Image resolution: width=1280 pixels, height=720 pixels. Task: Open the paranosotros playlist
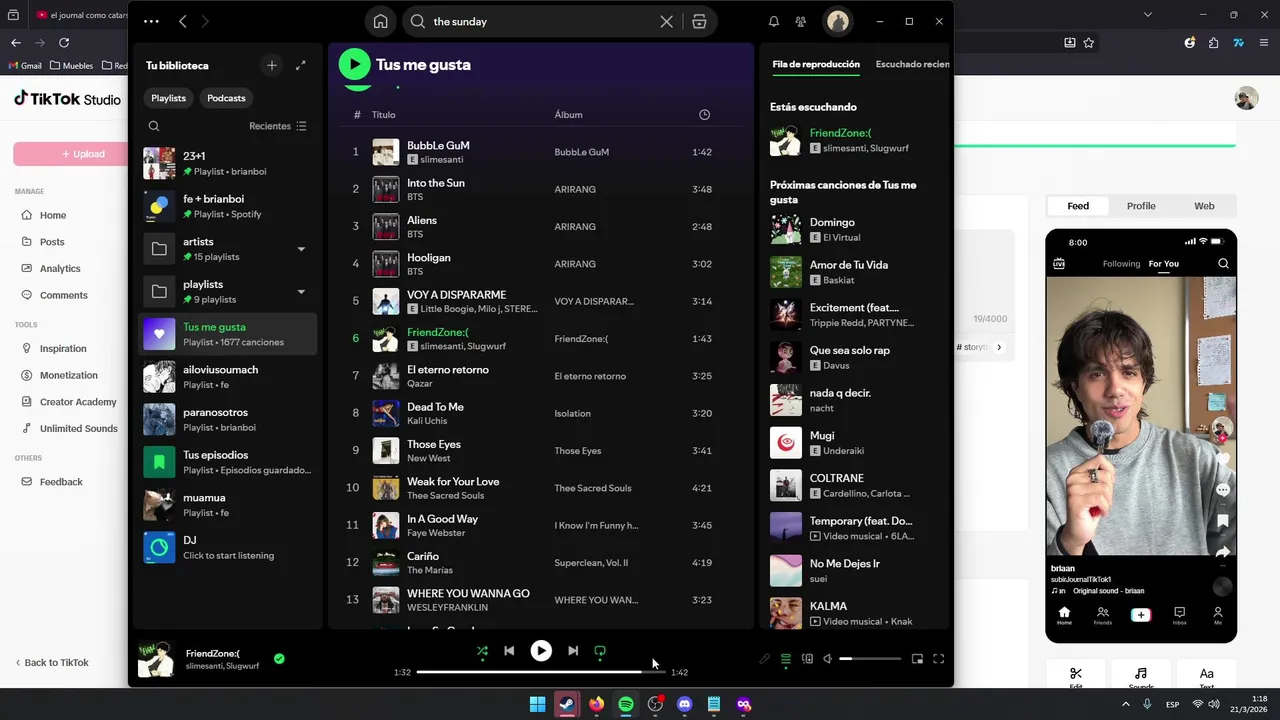(227, 420)
